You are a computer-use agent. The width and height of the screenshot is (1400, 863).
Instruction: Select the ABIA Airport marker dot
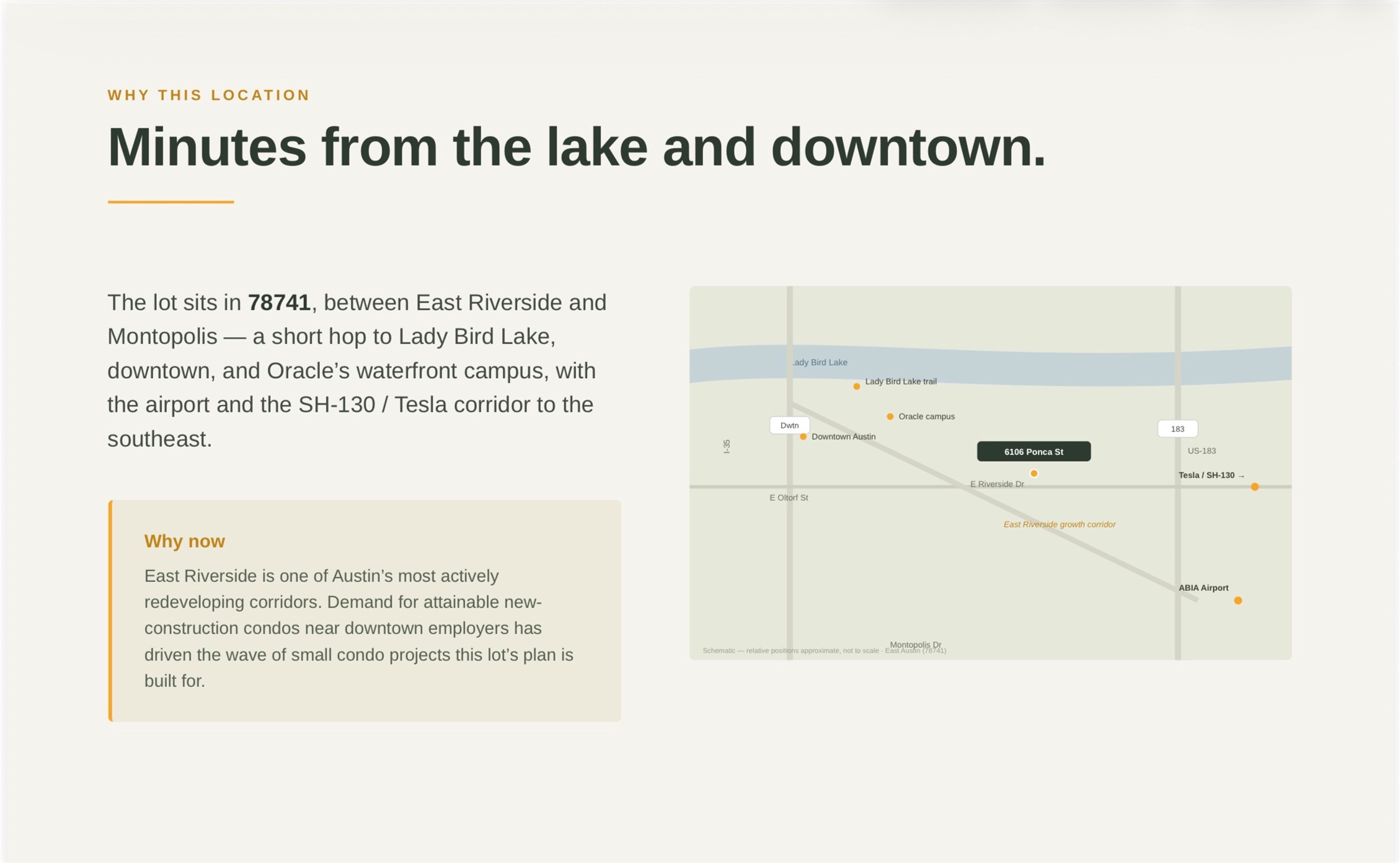coord(1238,600)
